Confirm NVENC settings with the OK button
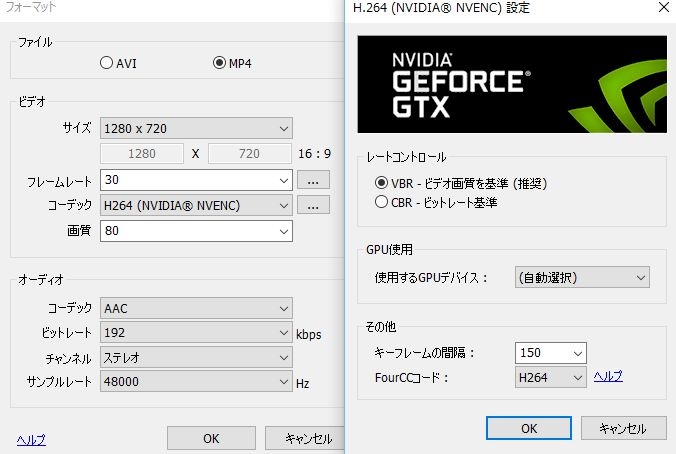 (x=529, y=428)
